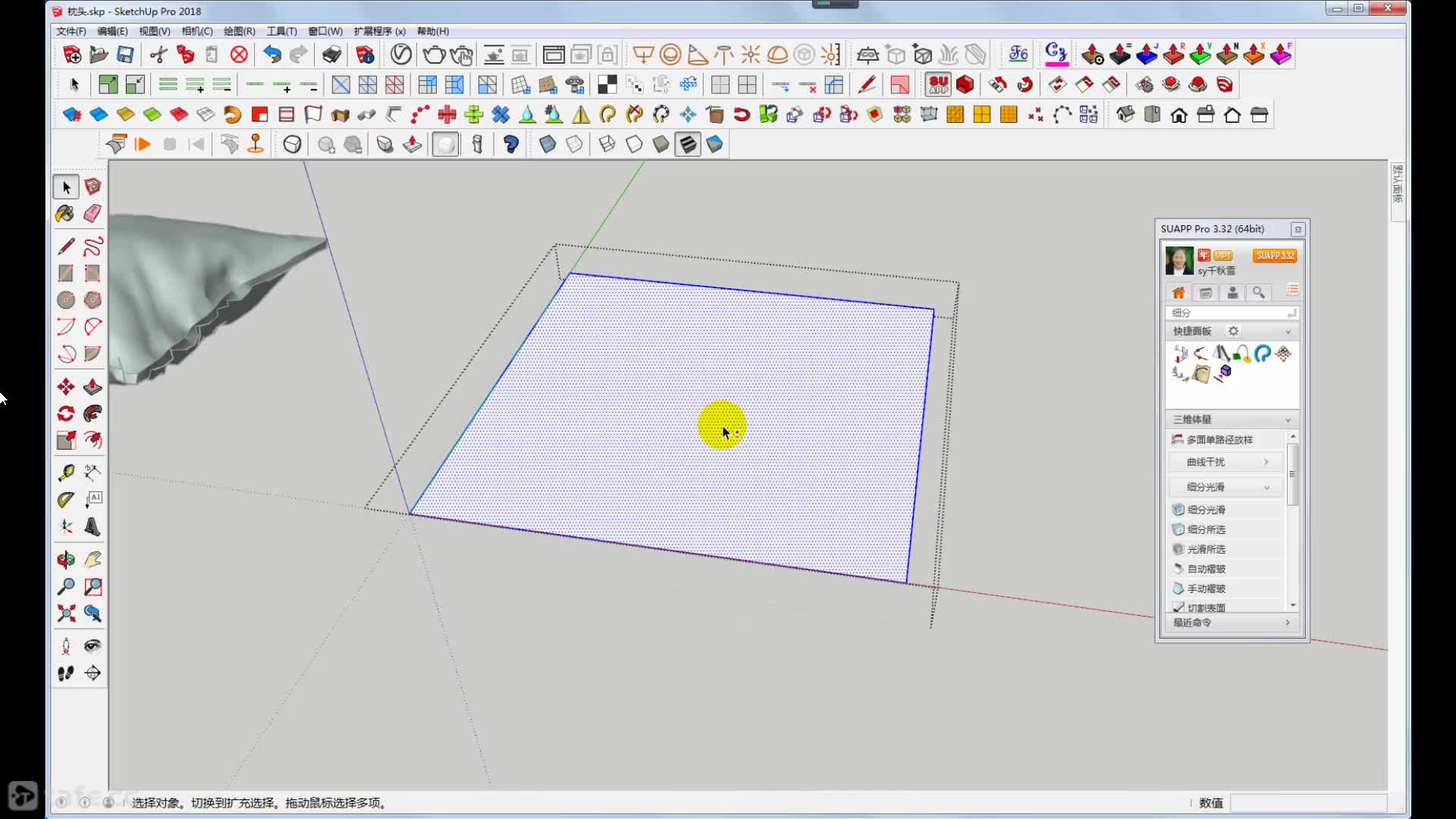Image resolution: width=1456 pixels, height=819 pixels.
Task: Select the Walk footprints tool
Action: (66, 673)
